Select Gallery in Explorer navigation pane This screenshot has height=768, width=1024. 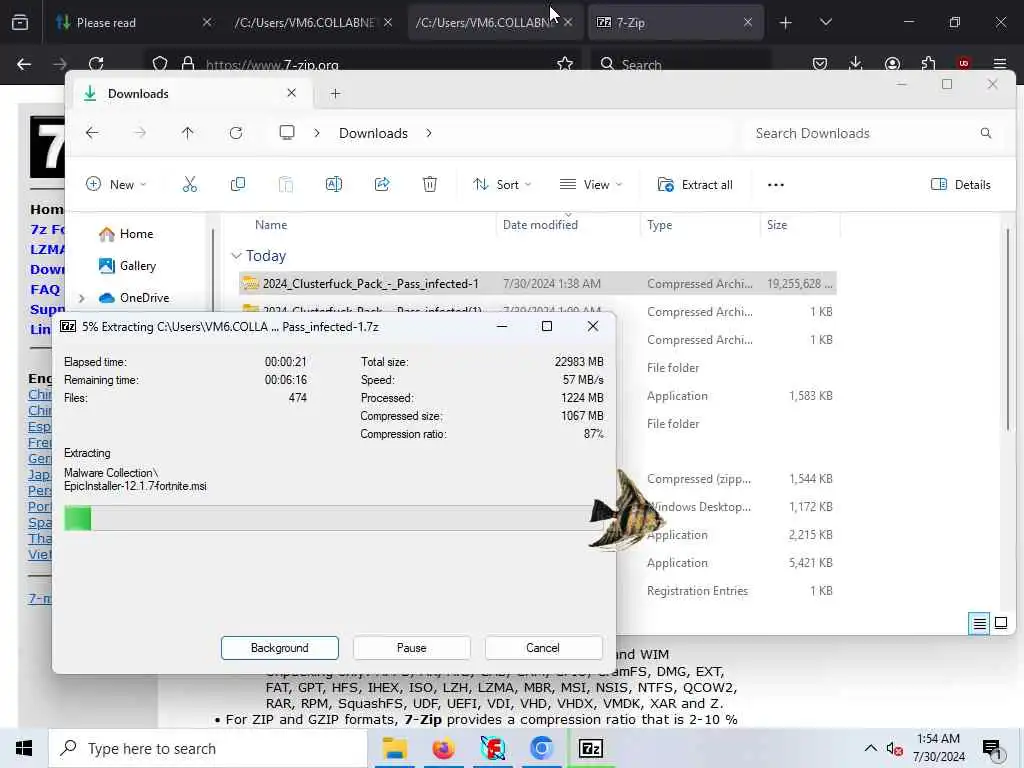127,266
